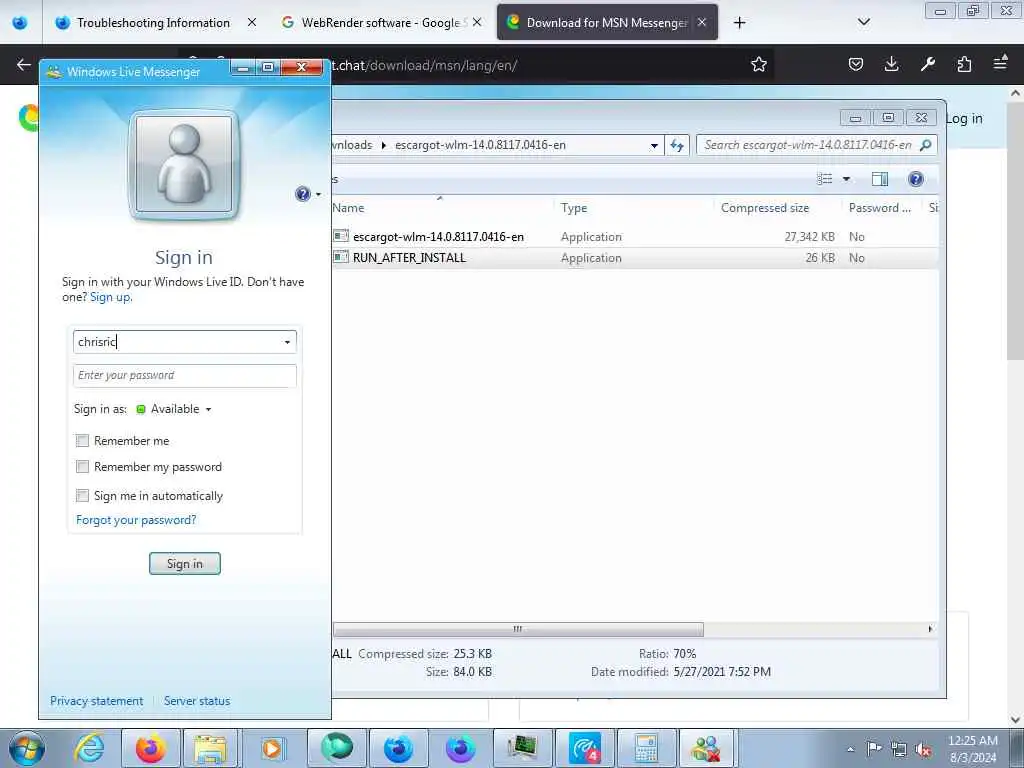Click the Explorer help icon
The image size is (1024, 768).
click(x=916, y=179)
